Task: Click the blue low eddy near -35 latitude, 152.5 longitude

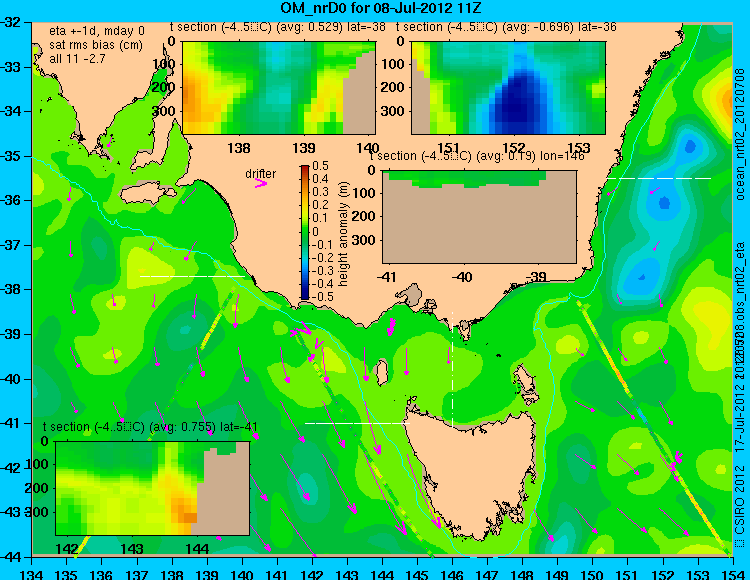Action: click(690, 146)
